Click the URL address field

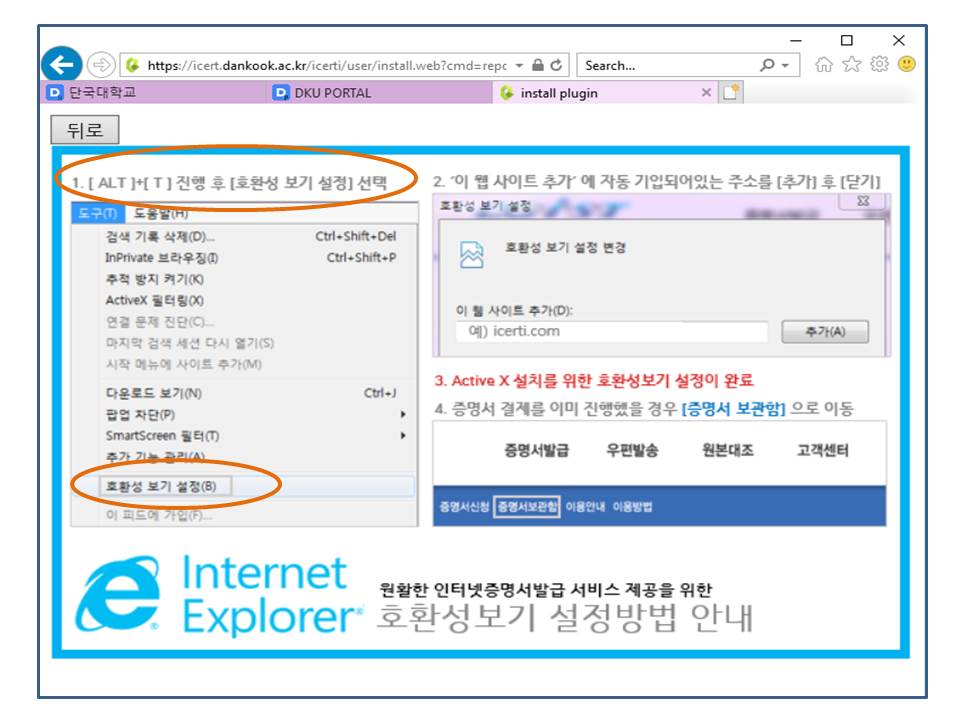(x=320, y=66)
